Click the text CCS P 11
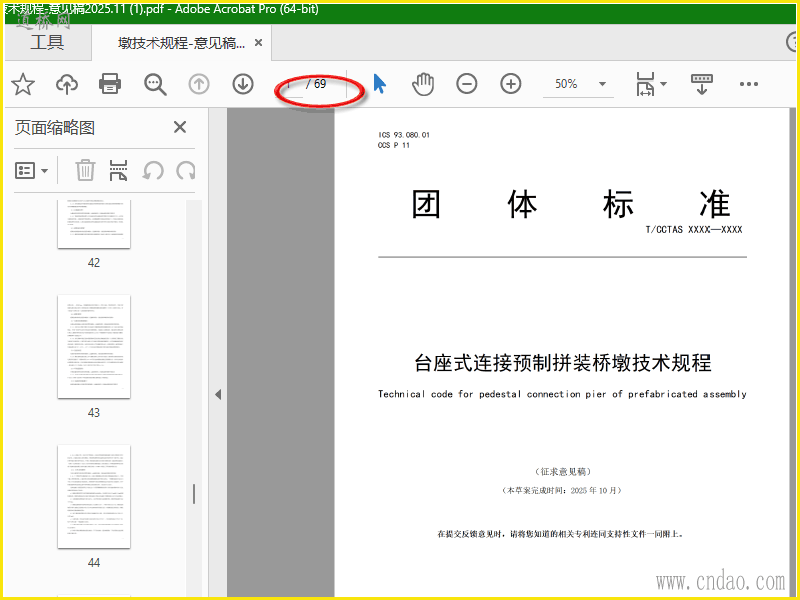 click(394, 145)
